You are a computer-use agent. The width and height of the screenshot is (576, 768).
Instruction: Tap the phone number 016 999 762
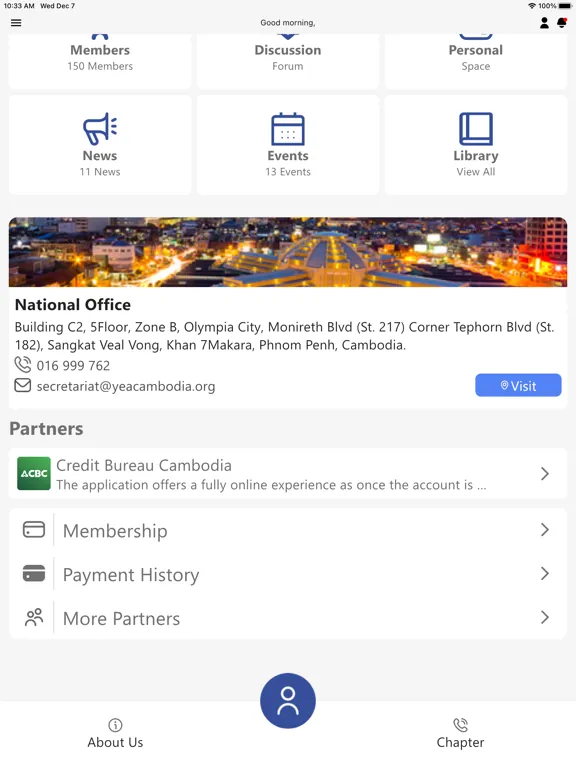coord(73,366)
